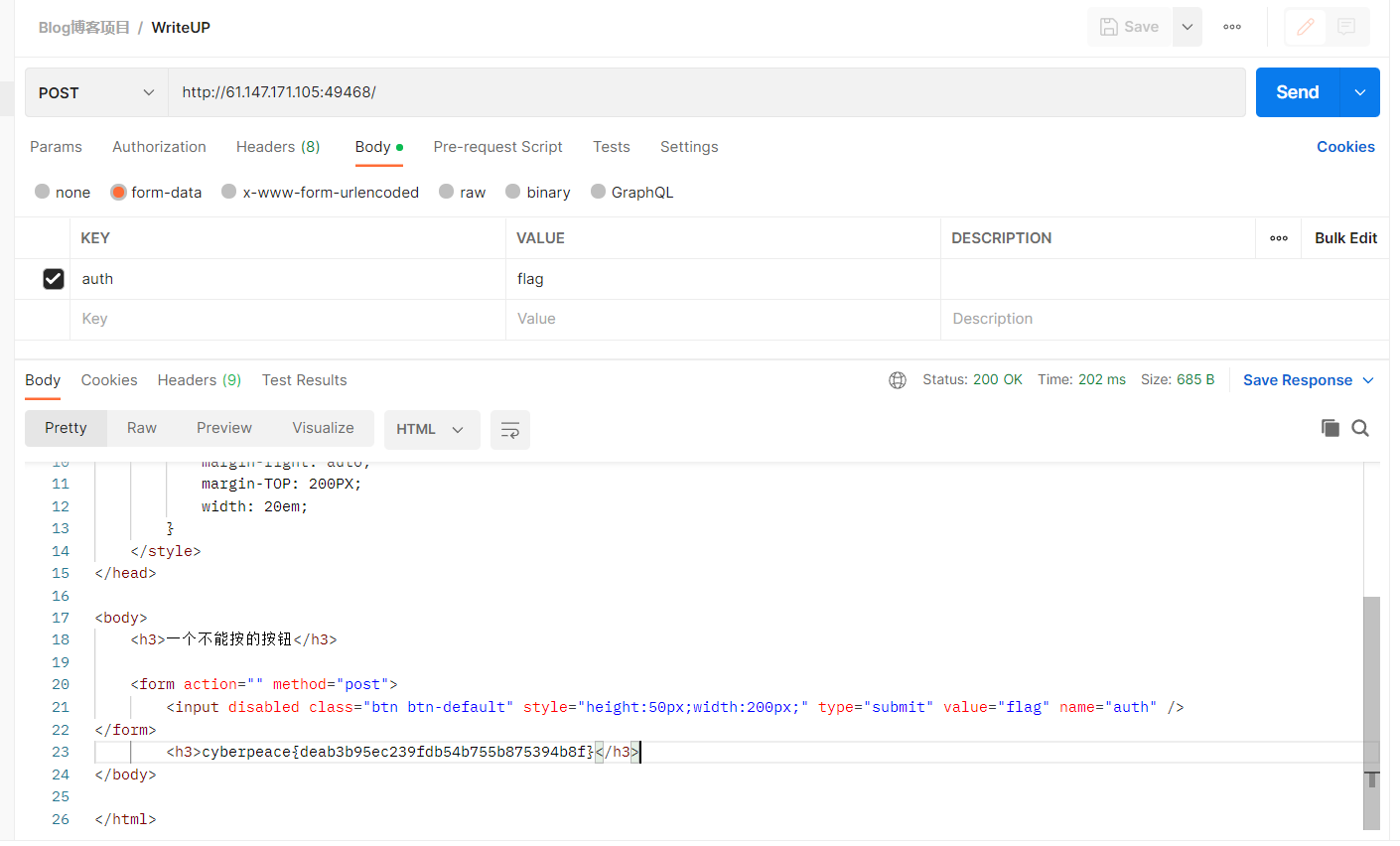This screenshot has width=1400, height=846.
Task: Open the response Cookies tab
Action: coord(109,380)
